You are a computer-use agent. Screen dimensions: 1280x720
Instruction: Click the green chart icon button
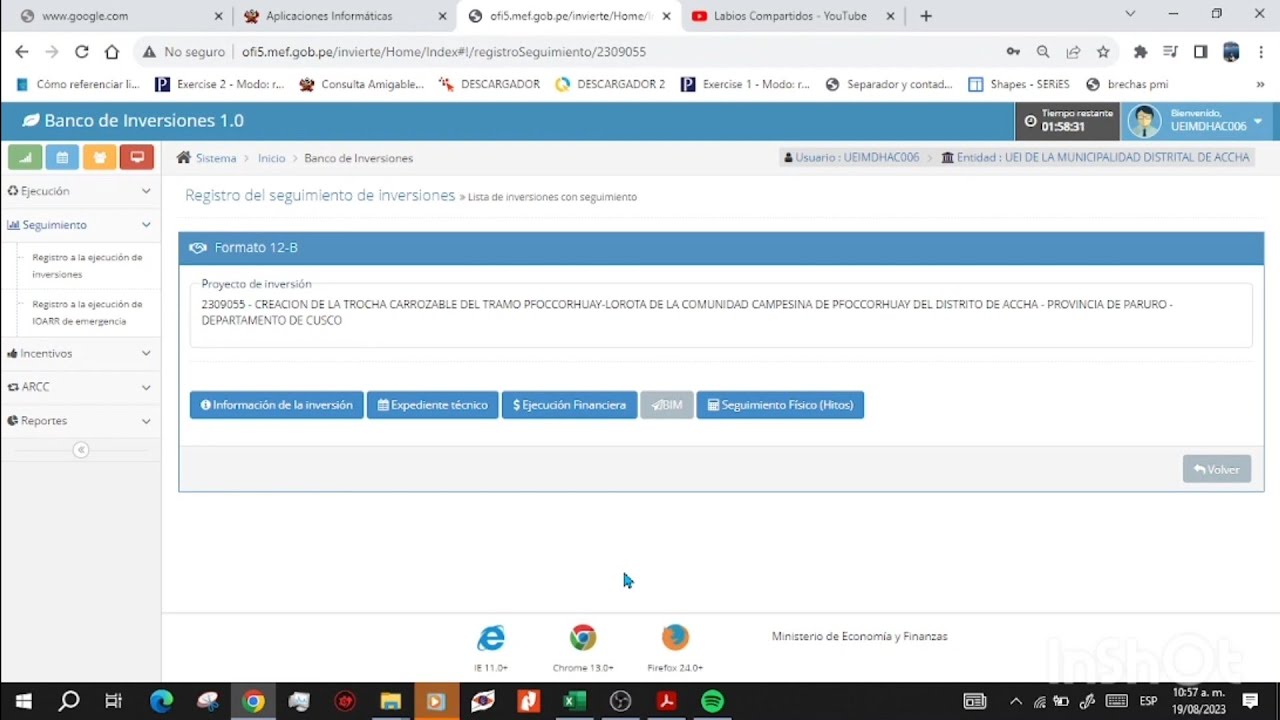click(25, 157)
